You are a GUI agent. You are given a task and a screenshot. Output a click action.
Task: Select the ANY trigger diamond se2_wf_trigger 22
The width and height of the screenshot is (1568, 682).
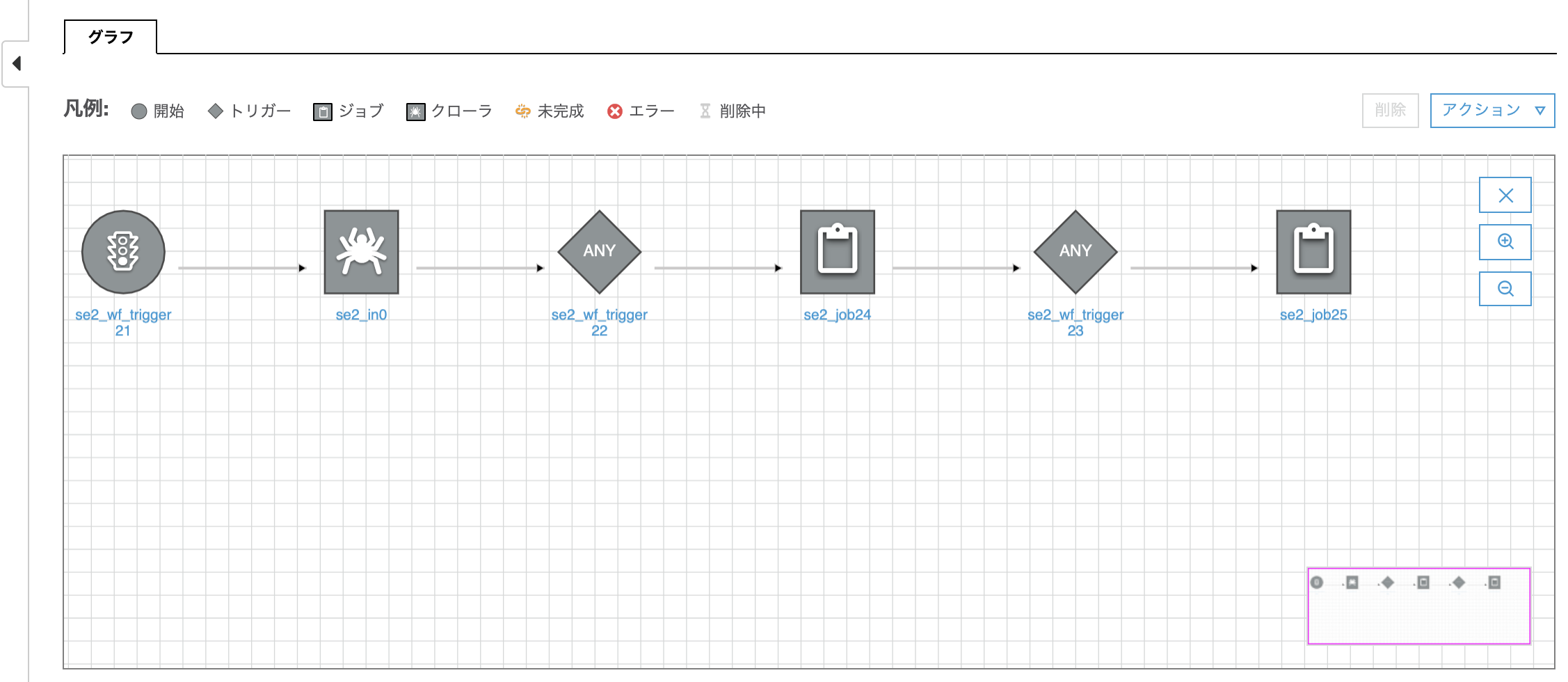point(599,252)
